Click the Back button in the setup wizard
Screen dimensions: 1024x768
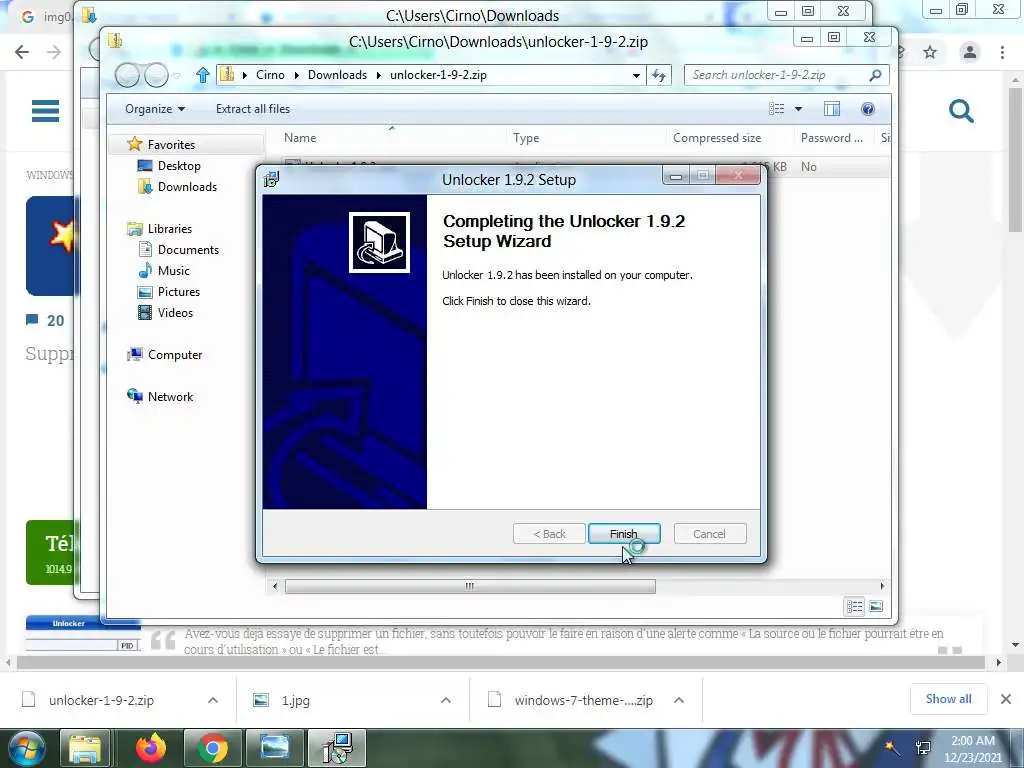click(549, 534)
